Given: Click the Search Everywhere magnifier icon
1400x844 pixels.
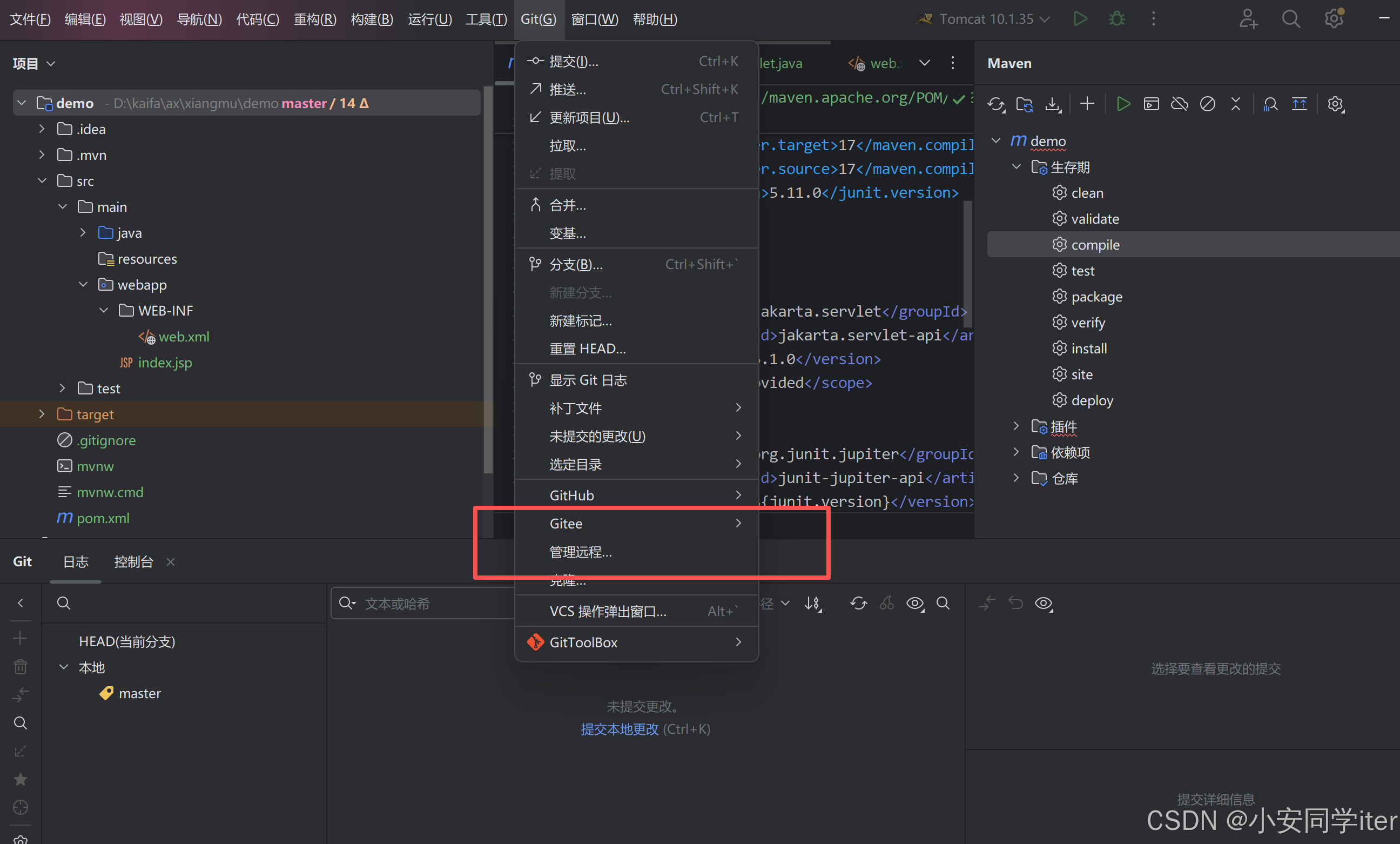Looking at the screenshot, I should [x=1290, y=19].
